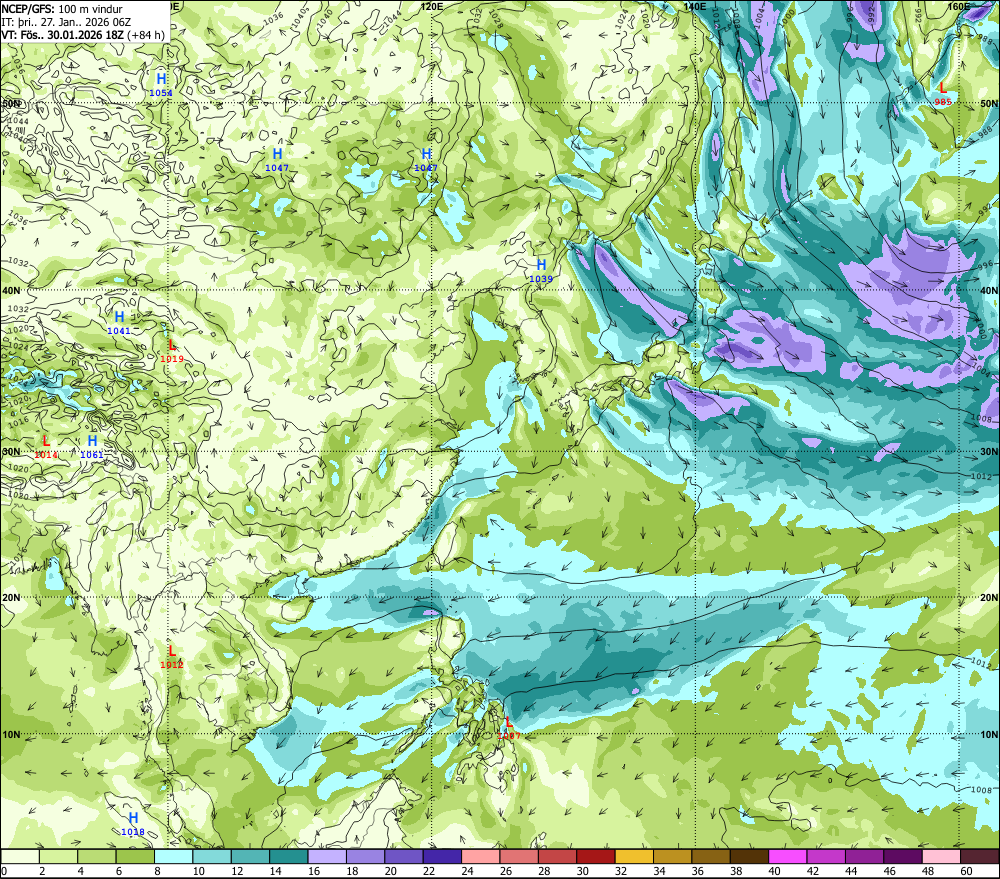Screen dimensions: 1000x879
Task: Select the blue H above the 1061 label
Action: 92,441
